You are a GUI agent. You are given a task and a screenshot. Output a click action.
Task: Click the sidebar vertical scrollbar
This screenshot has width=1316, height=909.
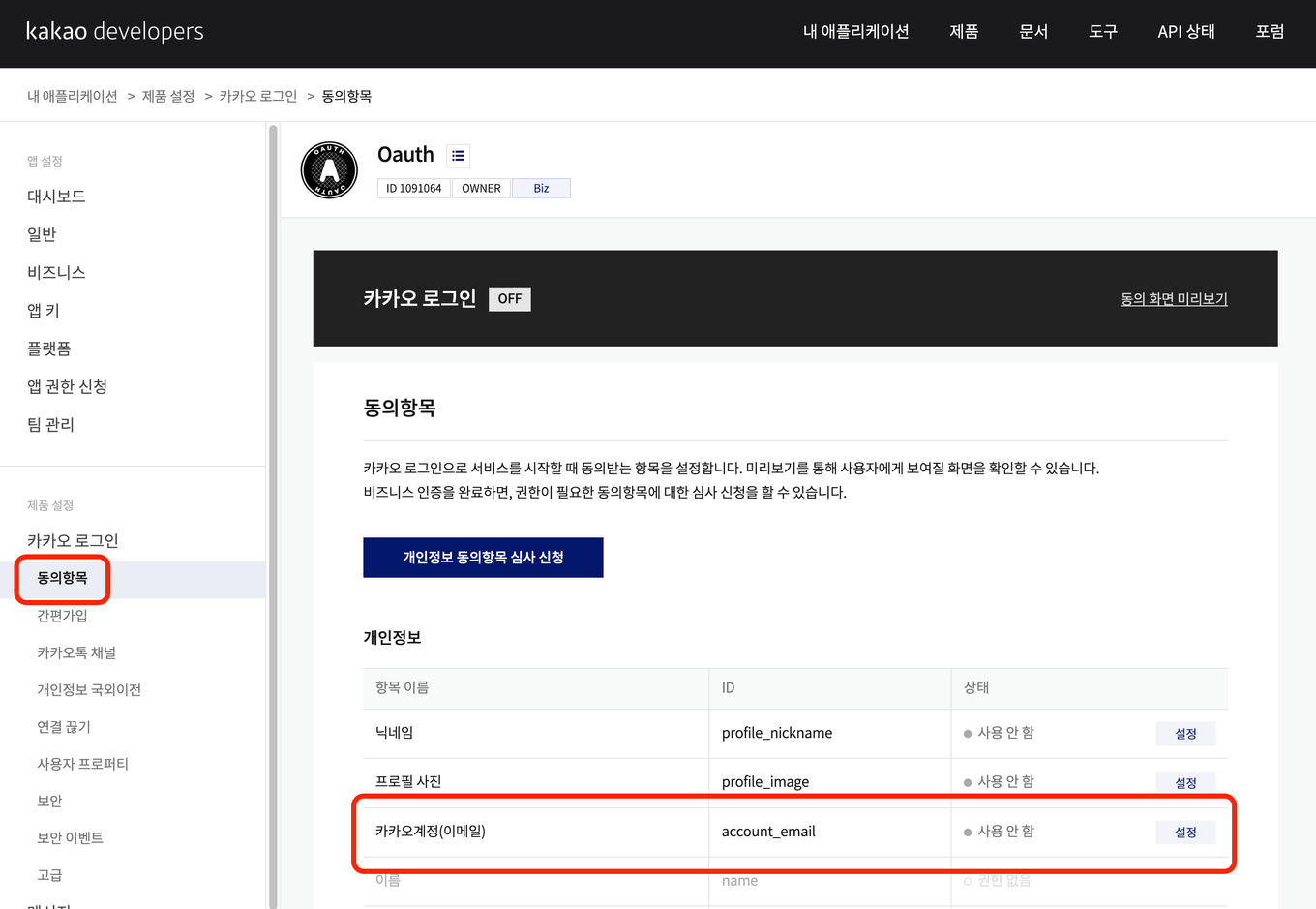(x=273, y=516)
